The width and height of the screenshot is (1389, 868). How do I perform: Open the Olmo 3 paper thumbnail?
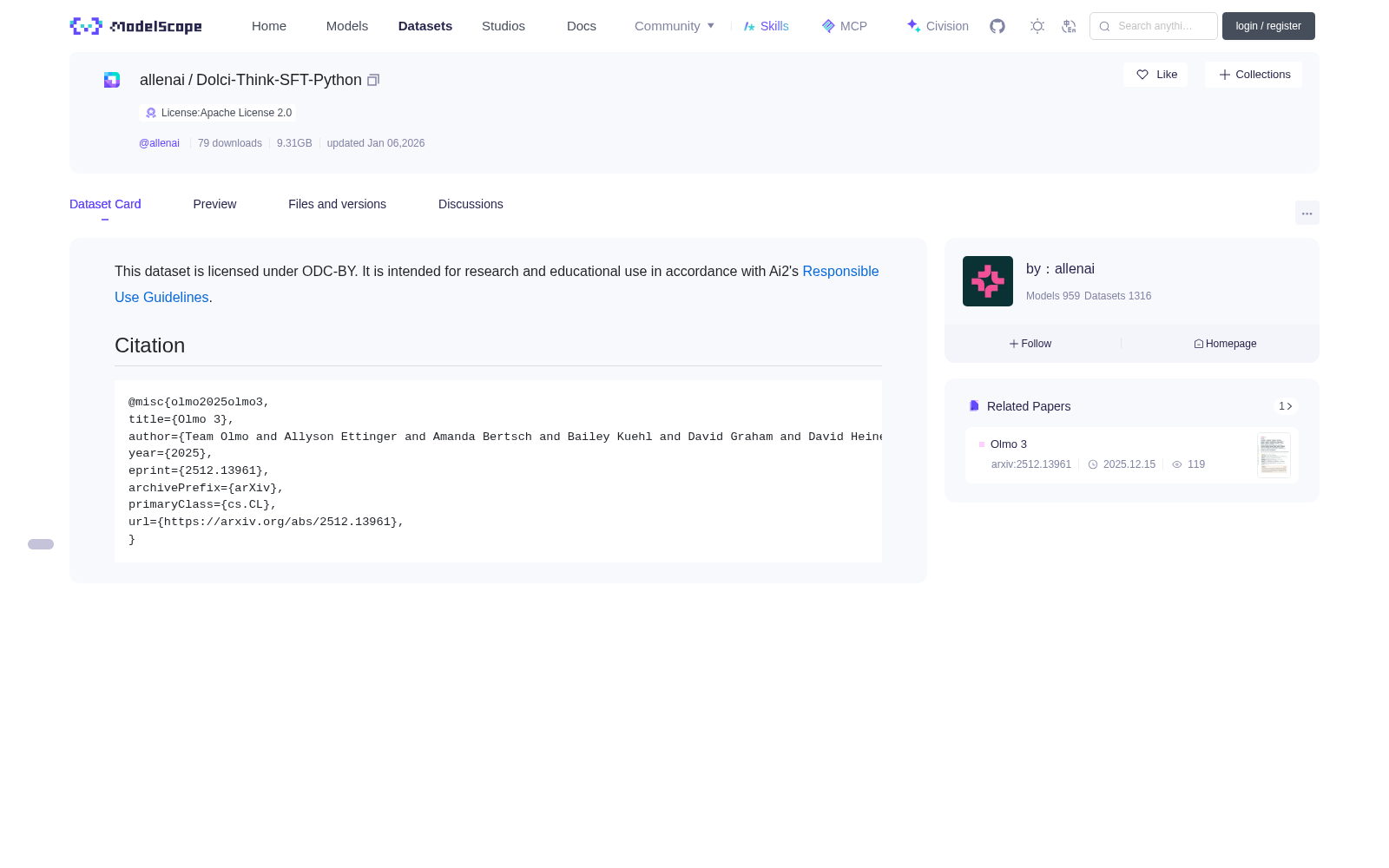(x=1274, y=455)
